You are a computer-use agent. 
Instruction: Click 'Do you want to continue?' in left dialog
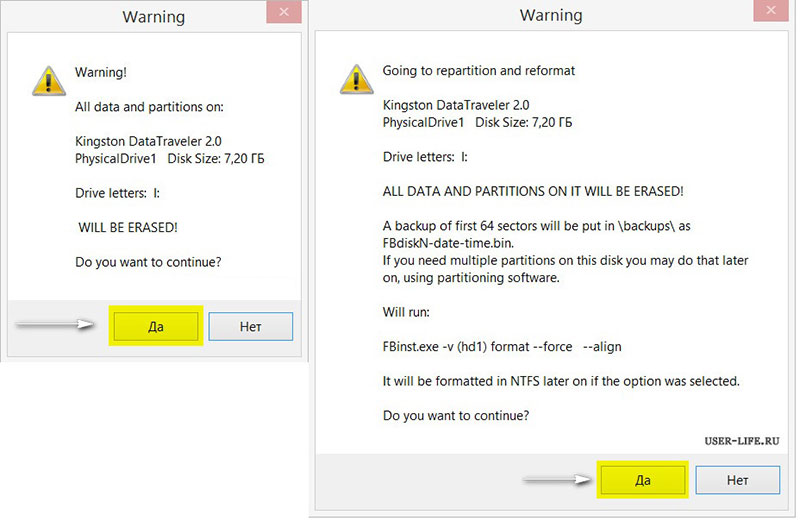click(x=148, y=262)
